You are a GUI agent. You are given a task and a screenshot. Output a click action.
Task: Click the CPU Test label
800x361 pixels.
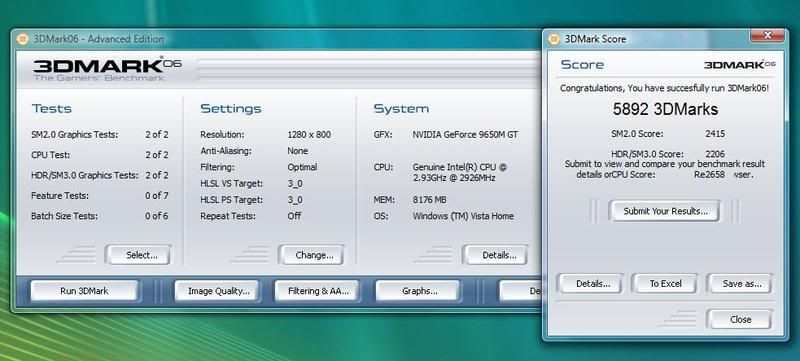51,155
